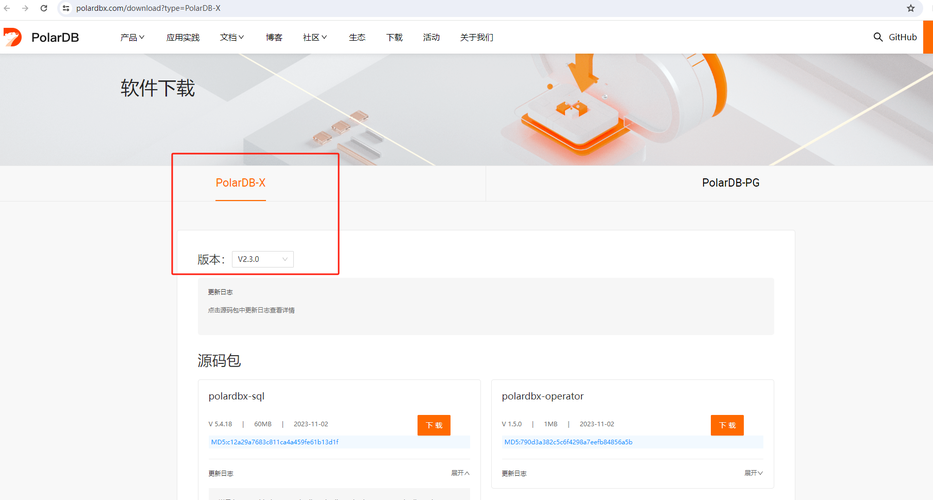The width and height of the screenshot is (933, 500).
Task: Click the polardbx-operator MD5 checksum
Action: pyautogui.click(x=568, y=442)
